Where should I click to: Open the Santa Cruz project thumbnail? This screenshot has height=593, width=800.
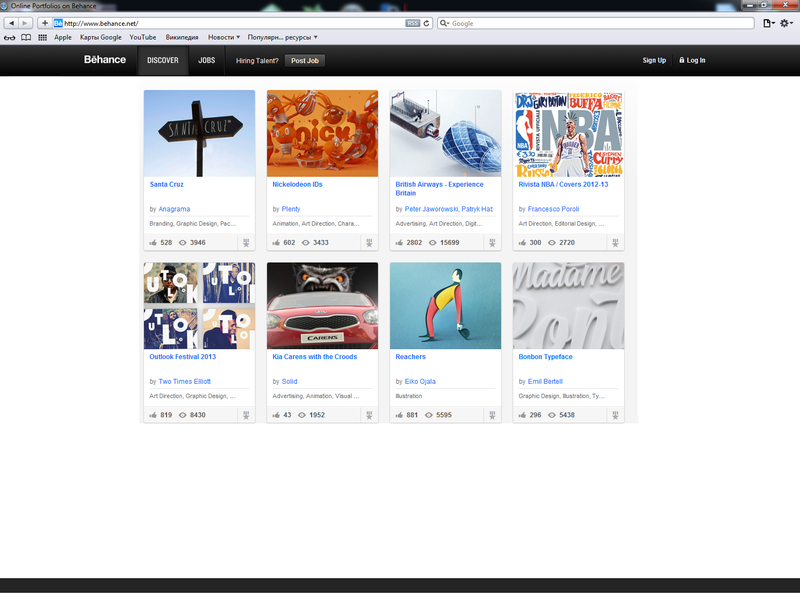pos(199,133)
